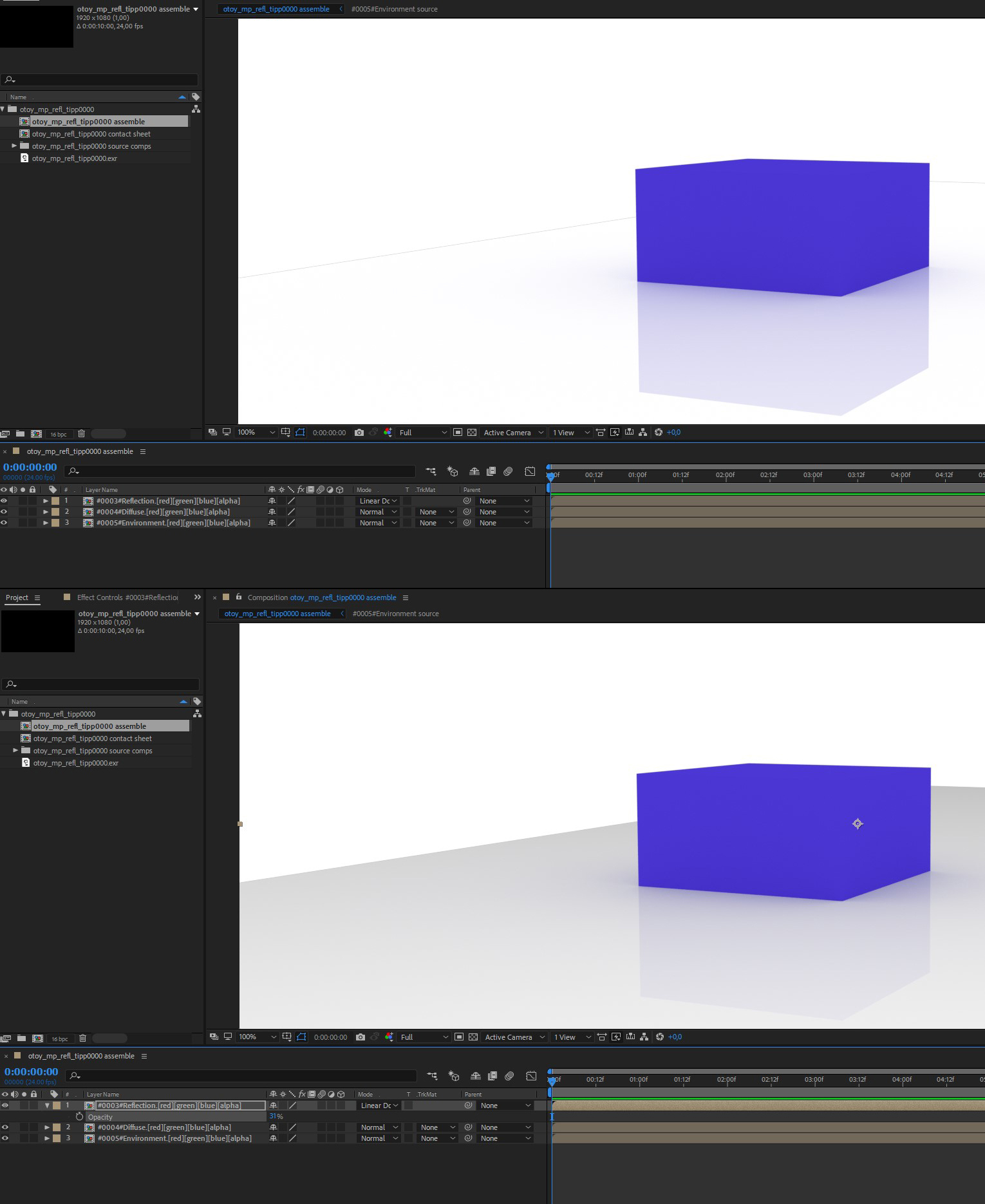This screenshot has width=985, height=1204.
Task: Open the 1 View layout dropdown, top viewer
Action: tap(570, 432)
